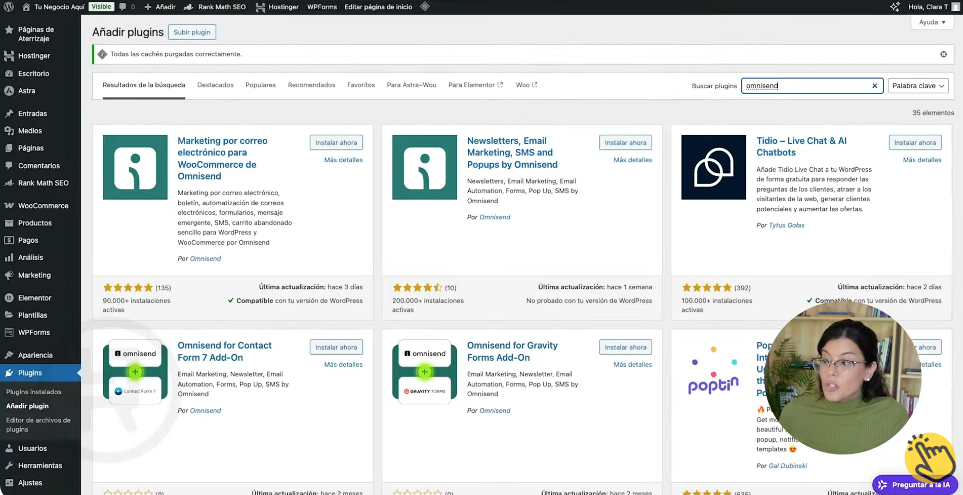Viewport: 963px width, 495px height.
Task: Click the diamond icon in the admin bar
Action: tap(424, 7)
